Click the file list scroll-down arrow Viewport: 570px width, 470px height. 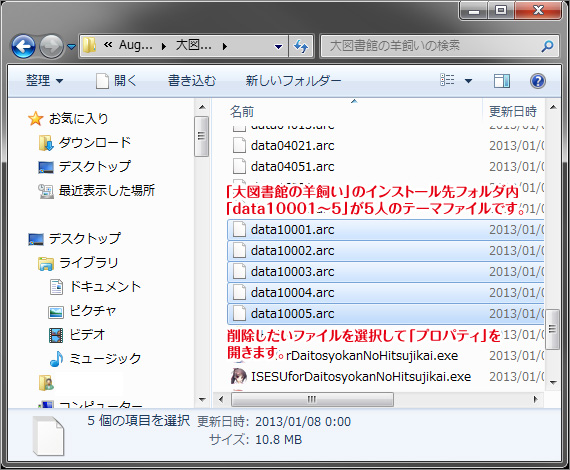coord(553,382)
